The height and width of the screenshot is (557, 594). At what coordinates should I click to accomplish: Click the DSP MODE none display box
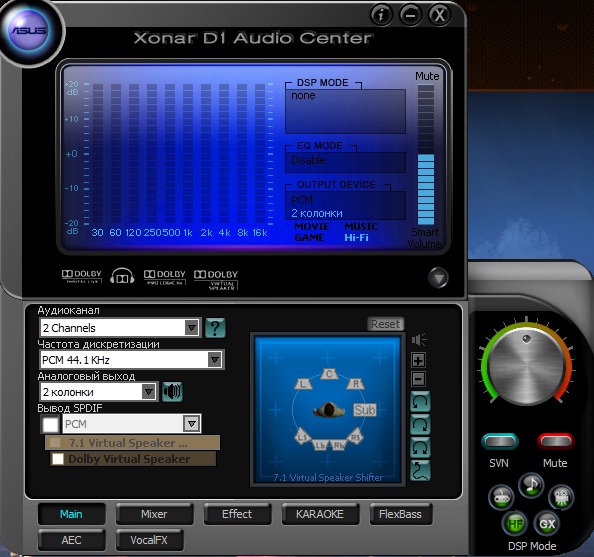click(x=345, y=111)
